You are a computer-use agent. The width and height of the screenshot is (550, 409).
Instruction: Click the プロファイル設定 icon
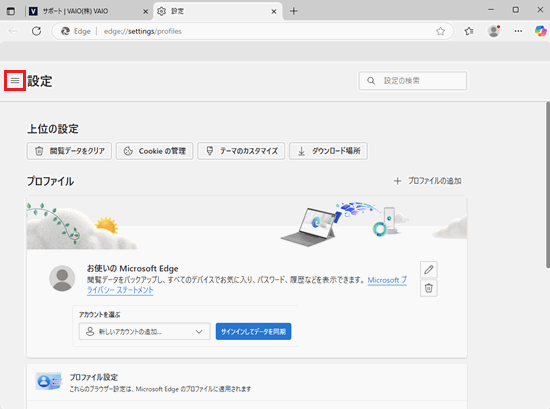[49, 381]
